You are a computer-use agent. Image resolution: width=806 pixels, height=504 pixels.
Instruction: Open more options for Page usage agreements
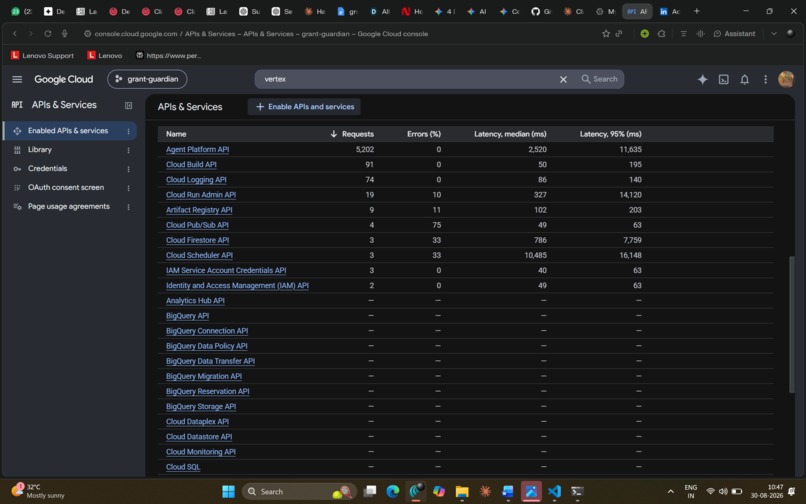[129, 207]
